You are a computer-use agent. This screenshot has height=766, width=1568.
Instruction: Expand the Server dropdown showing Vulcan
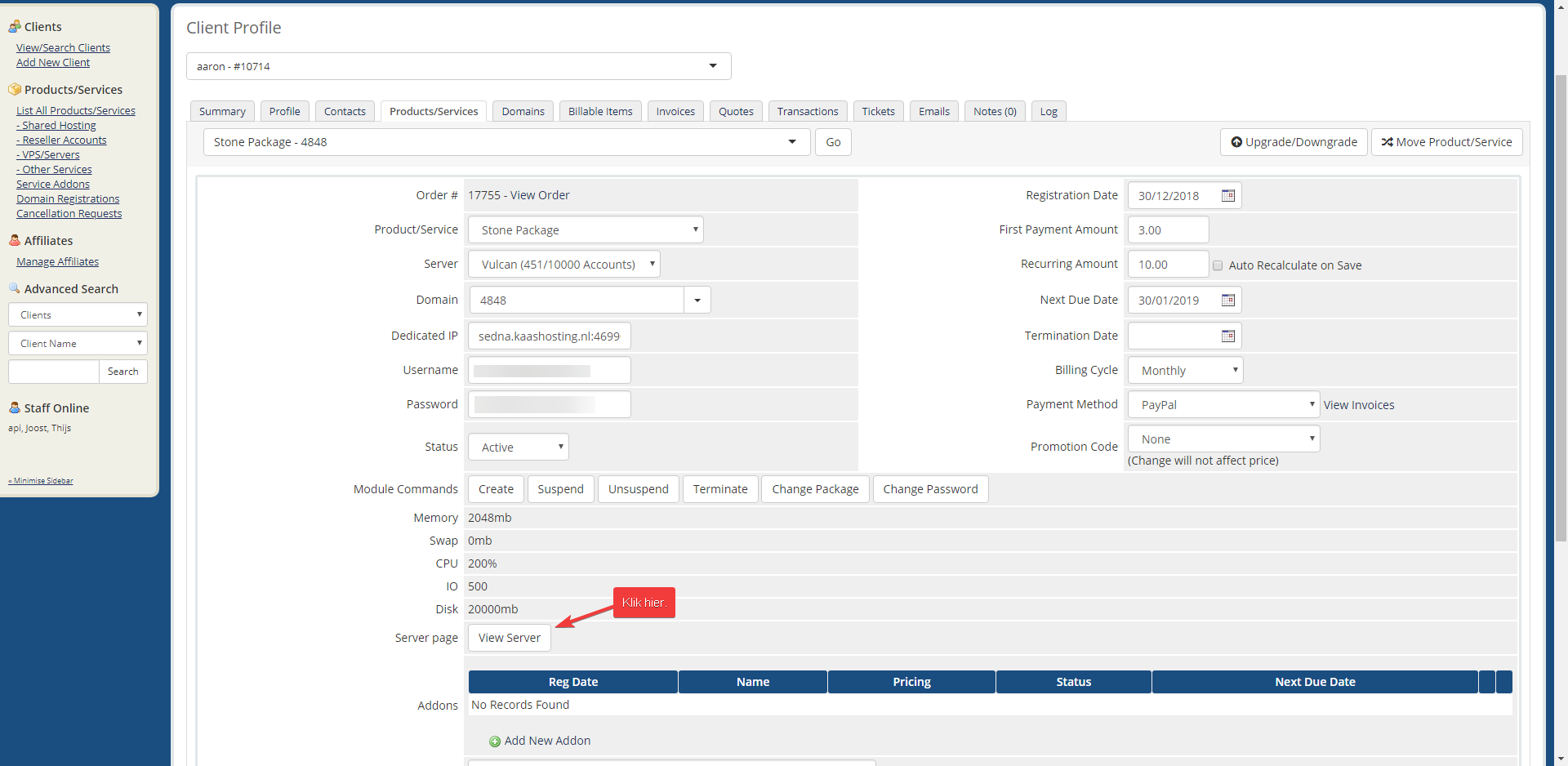point(563,265)
